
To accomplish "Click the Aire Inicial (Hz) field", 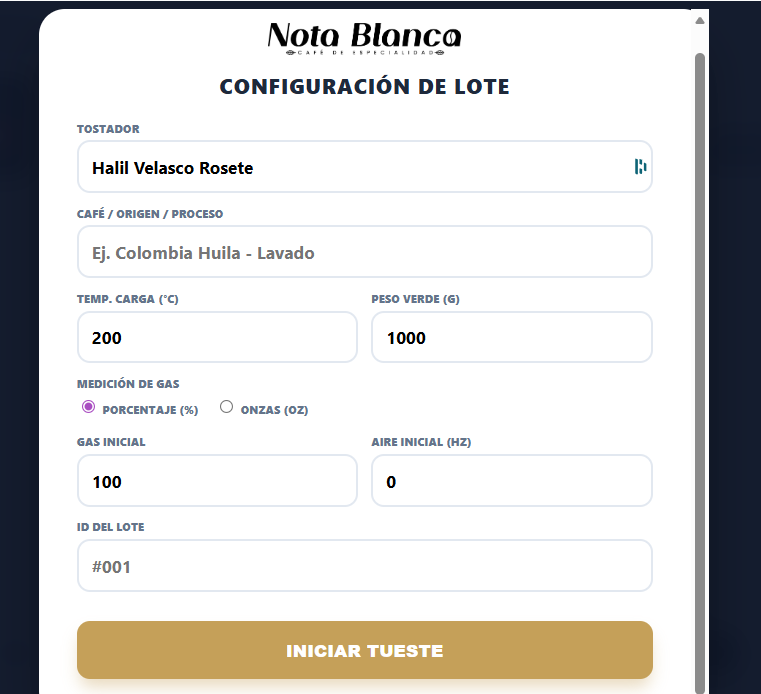I will click(x=511, y=481).
